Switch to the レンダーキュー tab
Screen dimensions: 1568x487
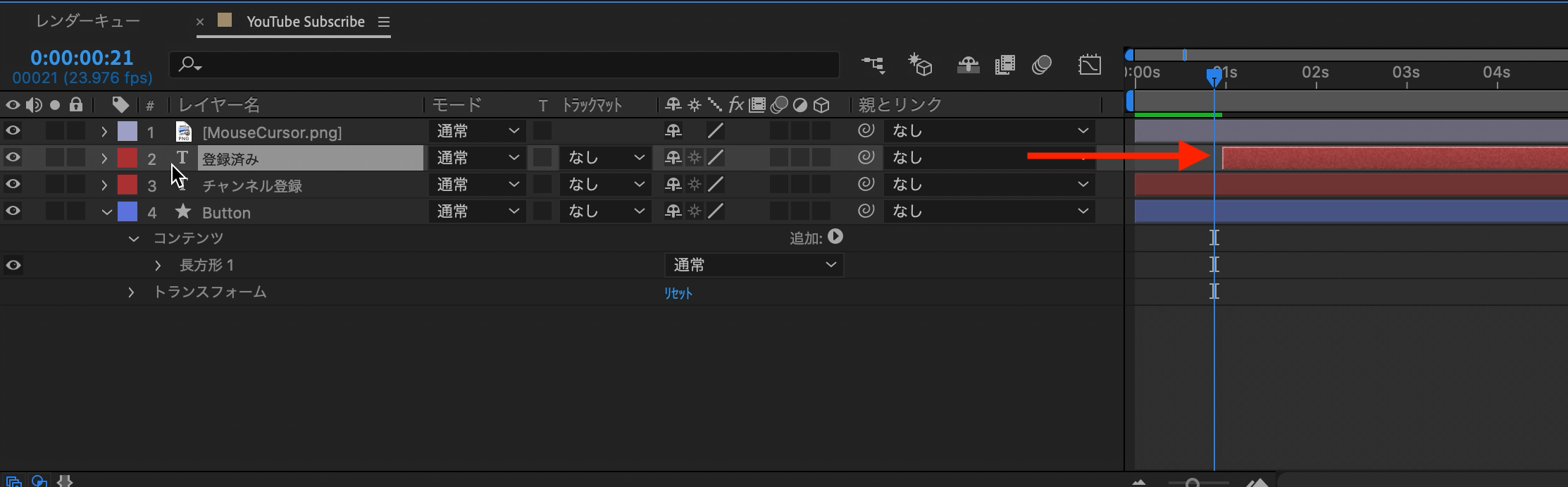point(88,21)
